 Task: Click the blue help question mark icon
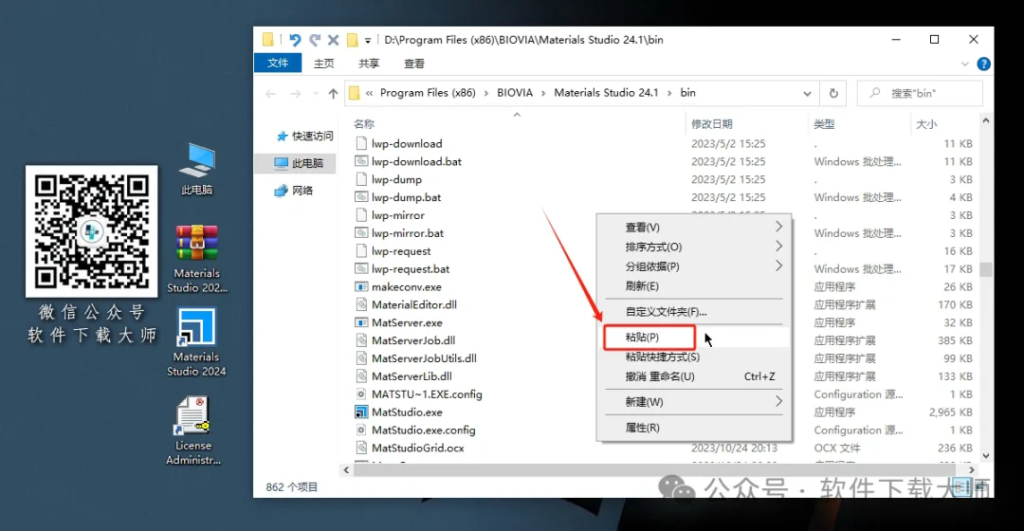(984, 64)
